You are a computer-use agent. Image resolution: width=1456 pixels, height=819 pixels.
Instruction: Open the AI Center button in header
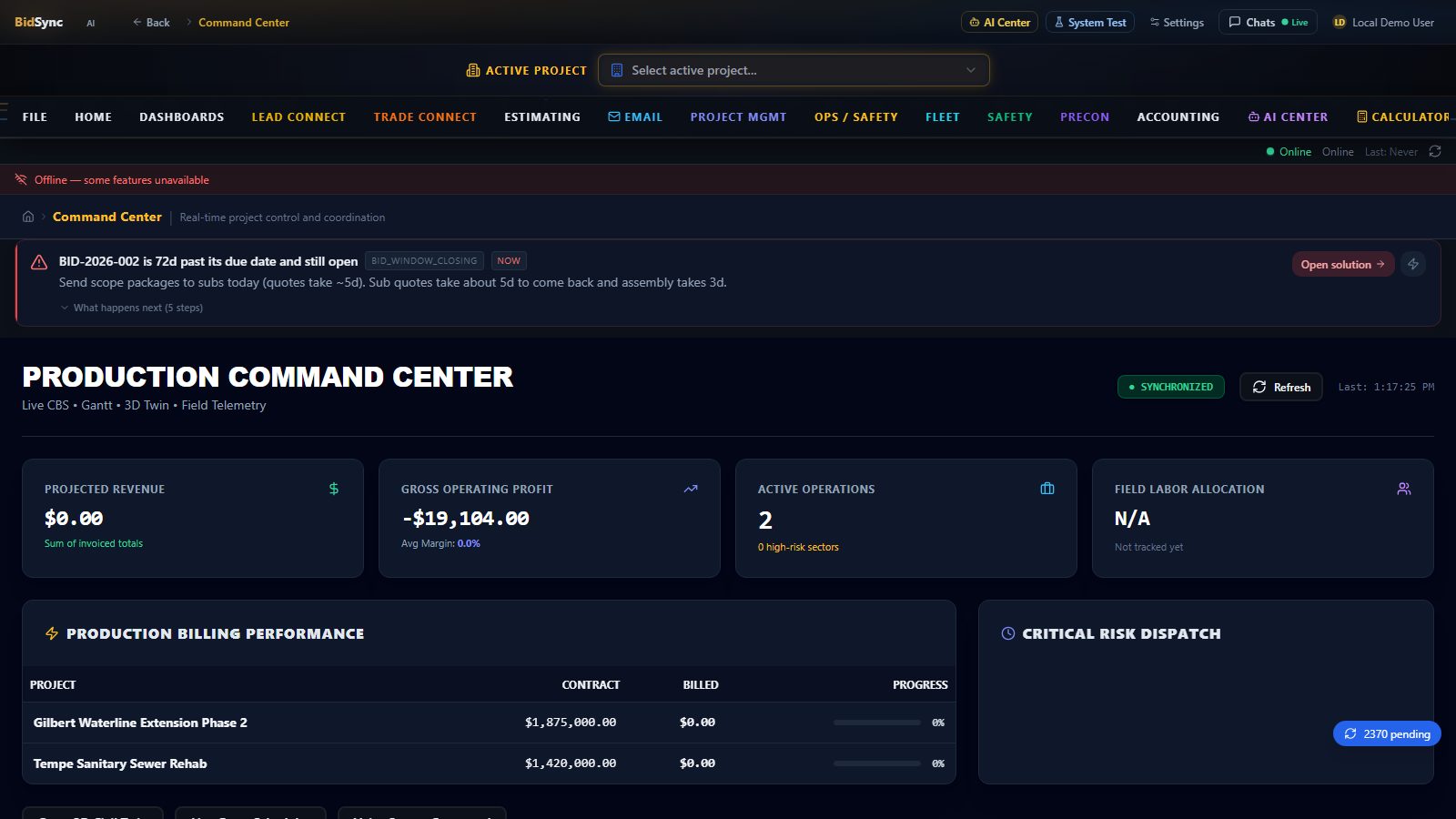coord(1000,22)
